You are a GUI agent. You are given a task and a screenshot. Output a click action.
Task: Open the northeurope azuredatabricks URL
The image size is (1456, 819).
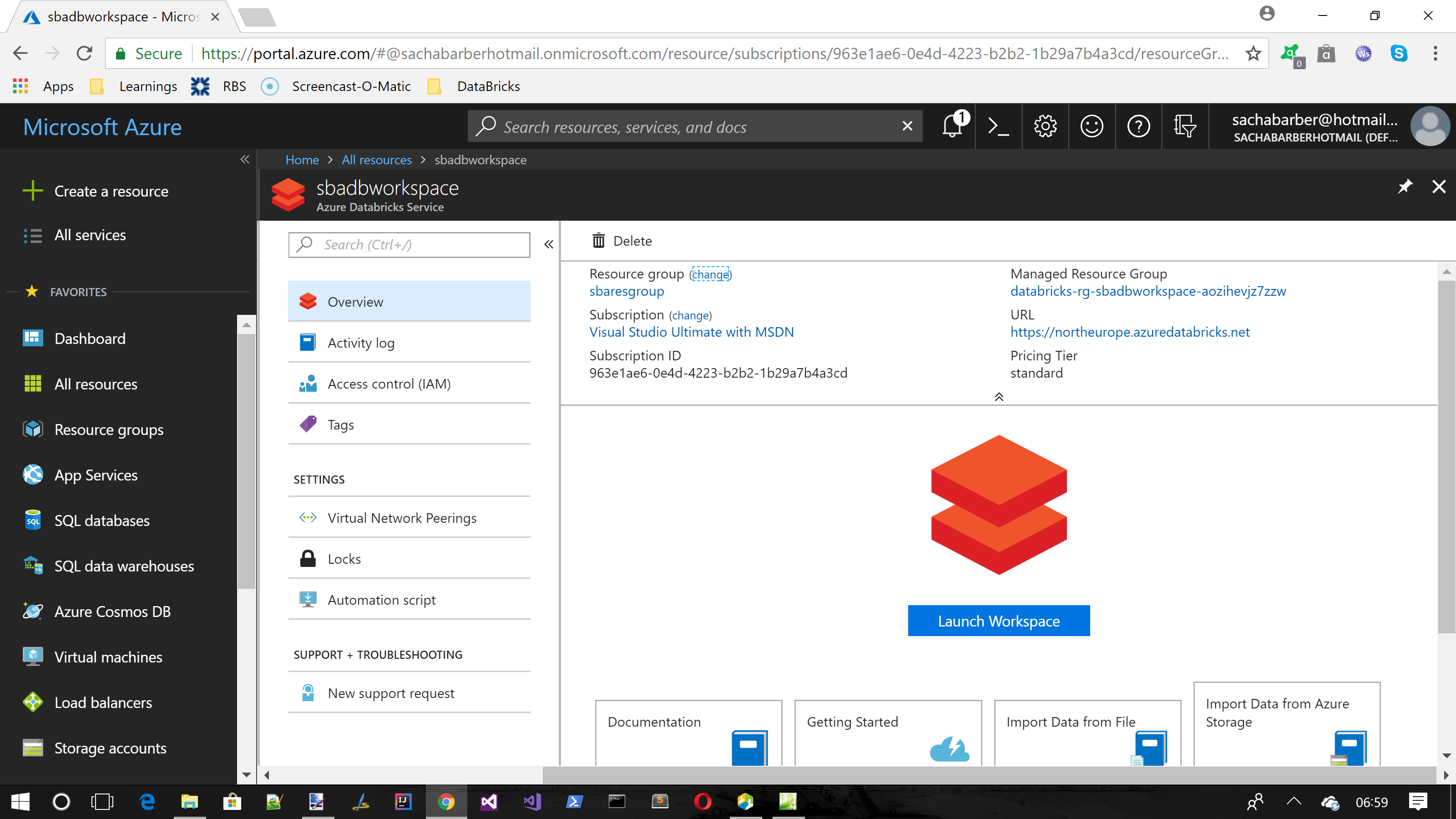[1129, 332]
